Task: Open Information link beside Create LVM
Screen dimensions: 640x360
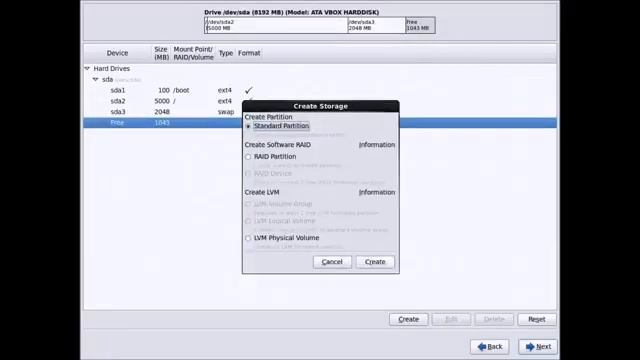Action: (x=377, y=192)
